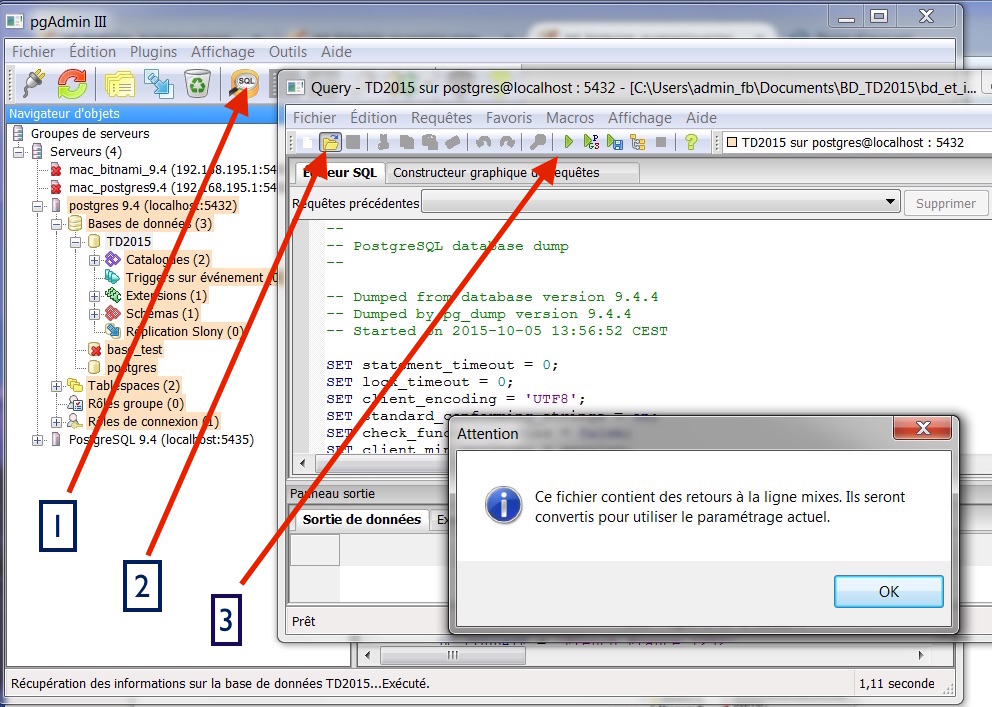Expand the Schémas (1) node
The width and height of the screenshot is (992, 707).
coord(95,314)
